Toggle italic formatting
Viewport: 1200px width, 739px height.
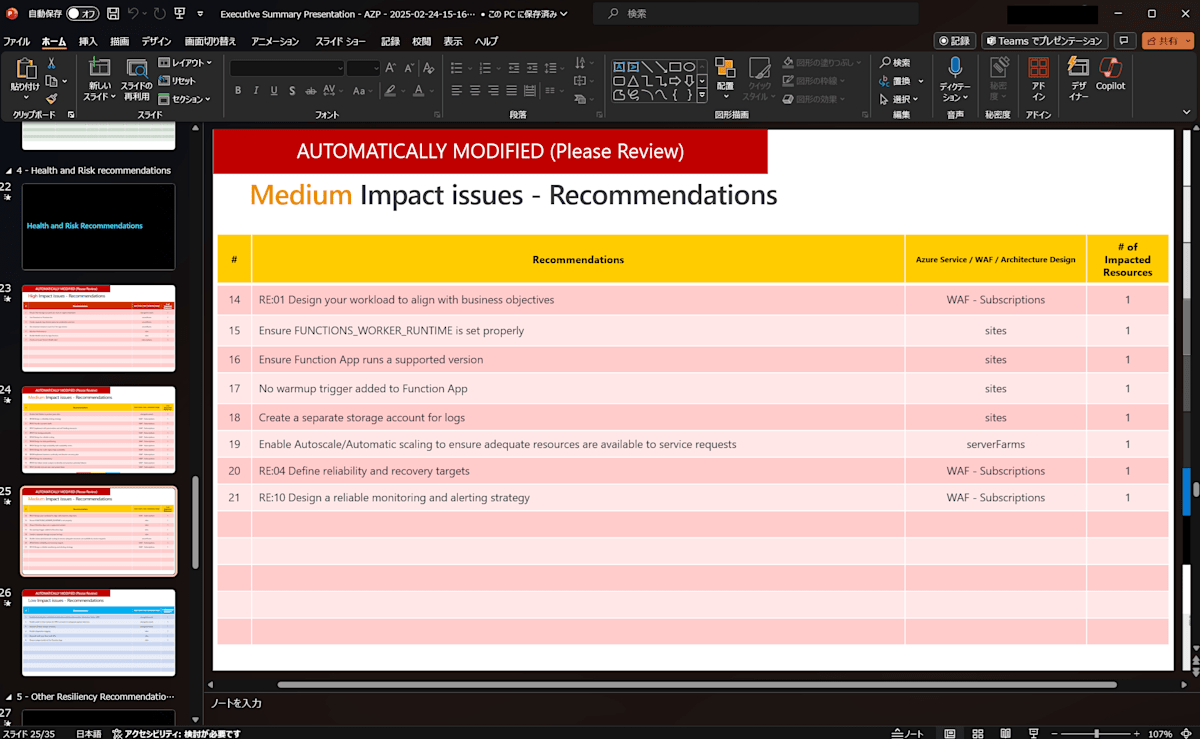pyautogui.click(x=255, y=90)
